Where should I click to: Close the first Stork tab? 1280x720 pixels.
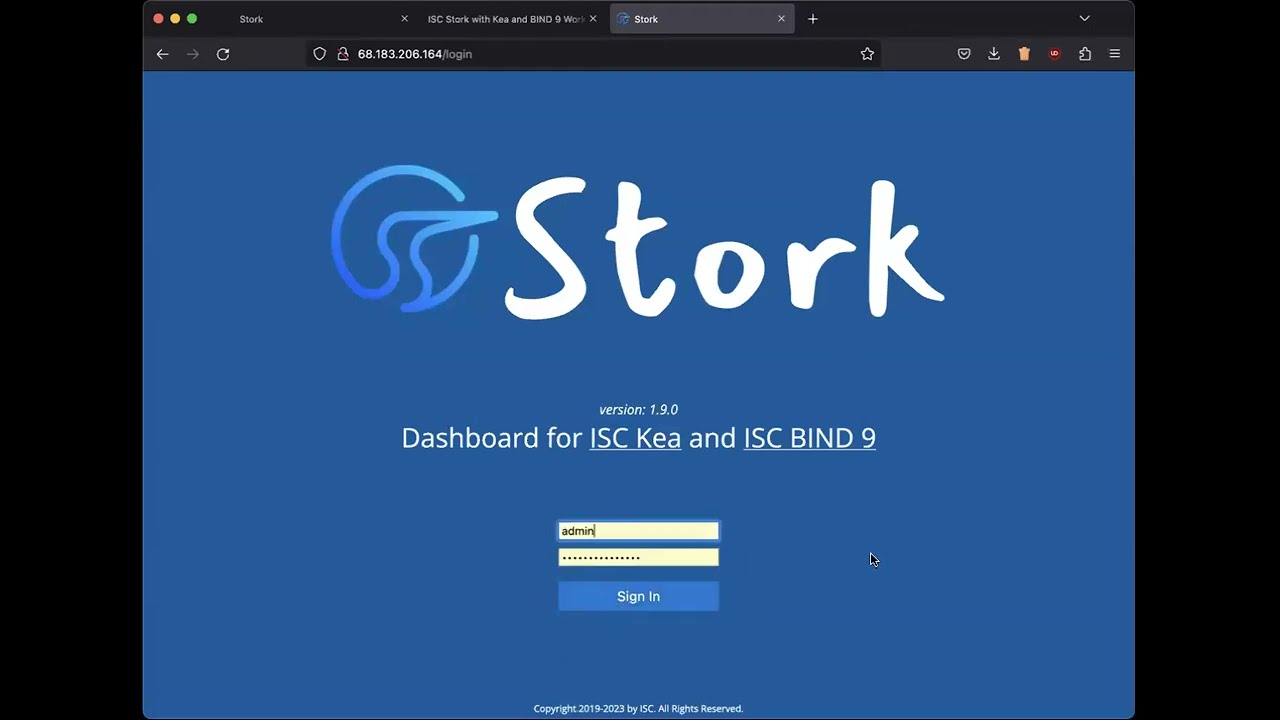(404, 19)
